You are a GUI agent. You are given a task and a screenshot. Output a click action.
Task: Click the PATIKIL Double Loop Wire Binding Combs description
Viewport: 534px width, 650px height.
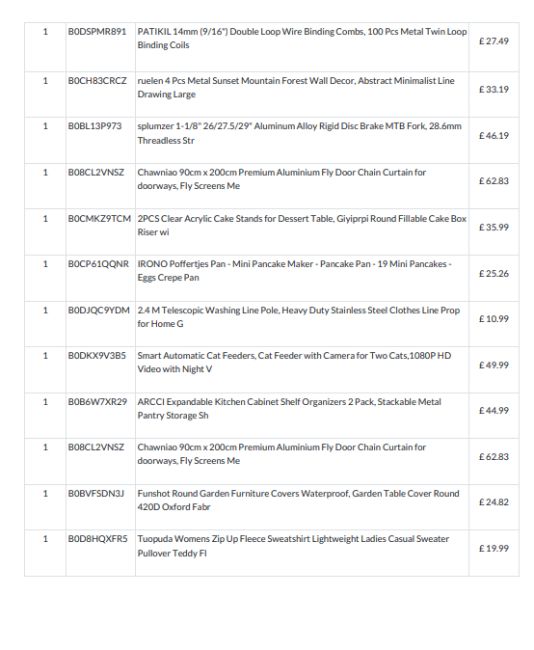pyautogui.click(x=302, y=39)
